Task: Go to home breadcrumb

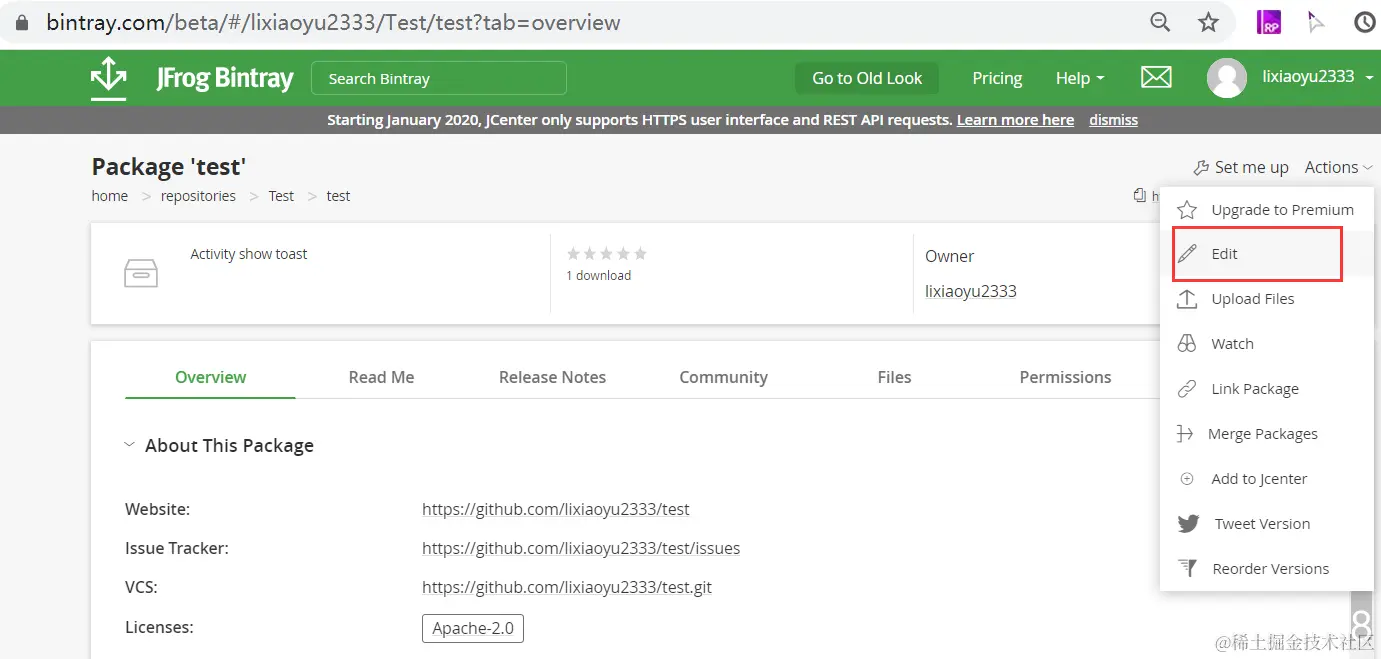Action: coord(110,196)
